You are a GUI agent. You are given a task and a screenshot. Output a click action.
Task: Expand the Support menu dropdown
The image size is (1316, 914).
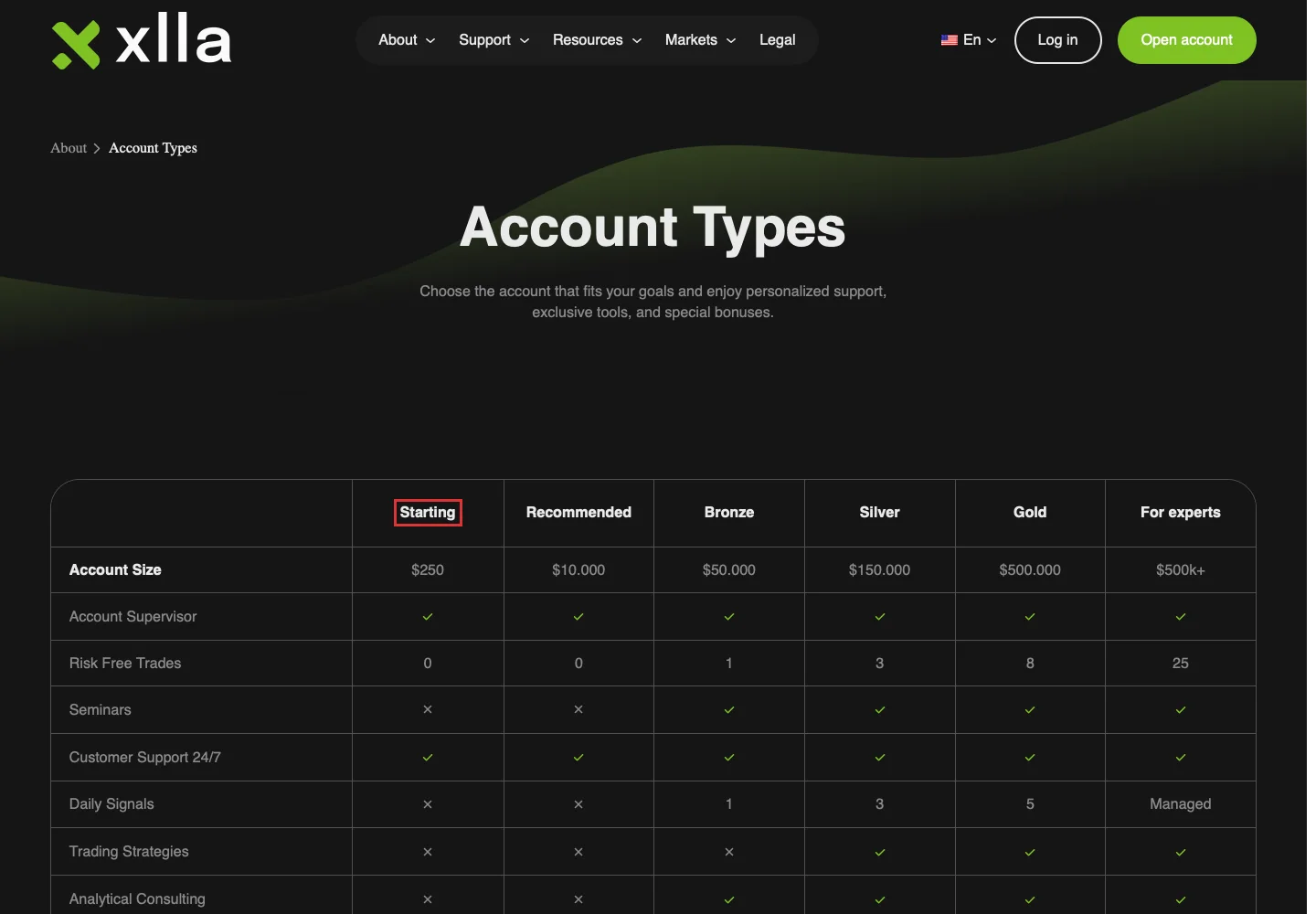(x=494, y=40)
